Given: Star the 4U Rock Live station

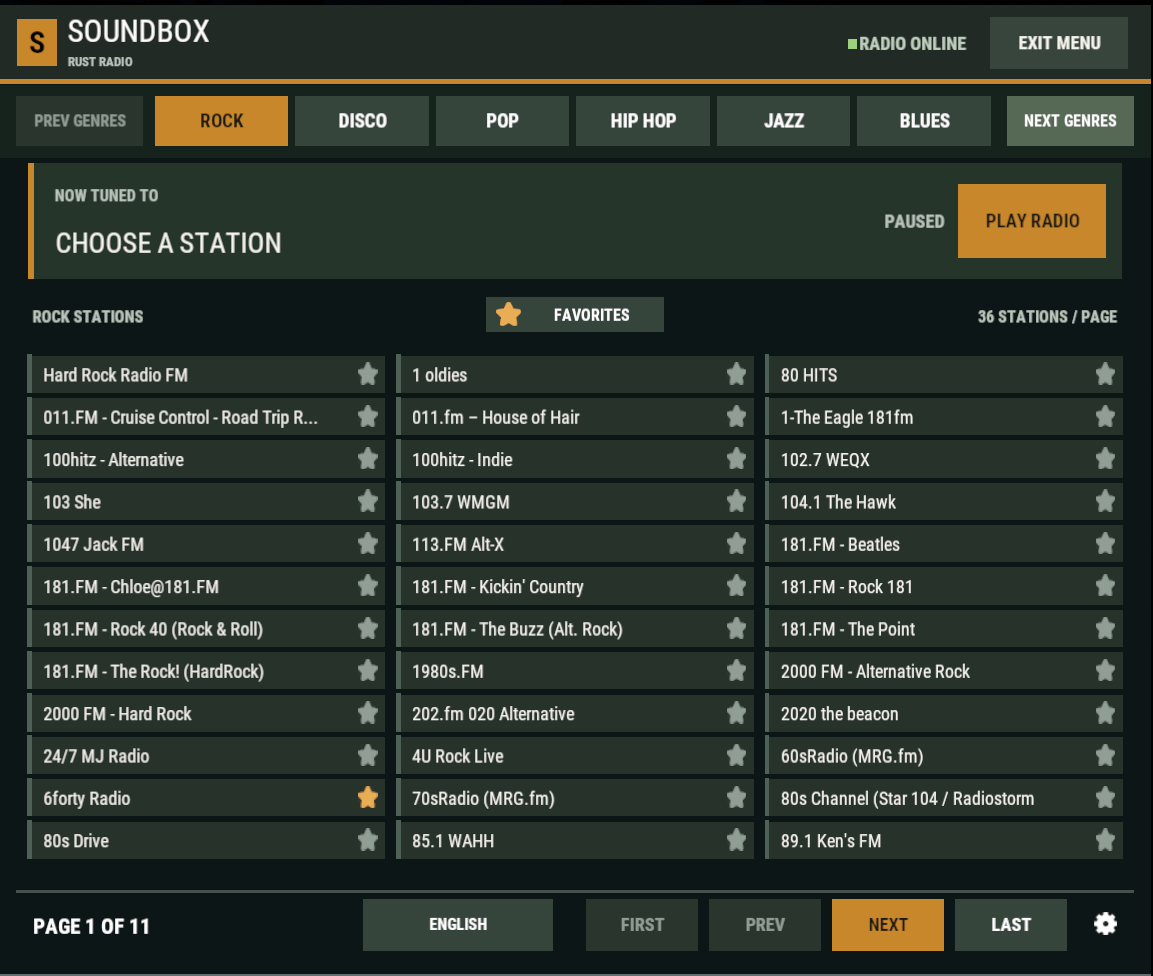Looking at the screenshot, I should [x=736, y=755].
